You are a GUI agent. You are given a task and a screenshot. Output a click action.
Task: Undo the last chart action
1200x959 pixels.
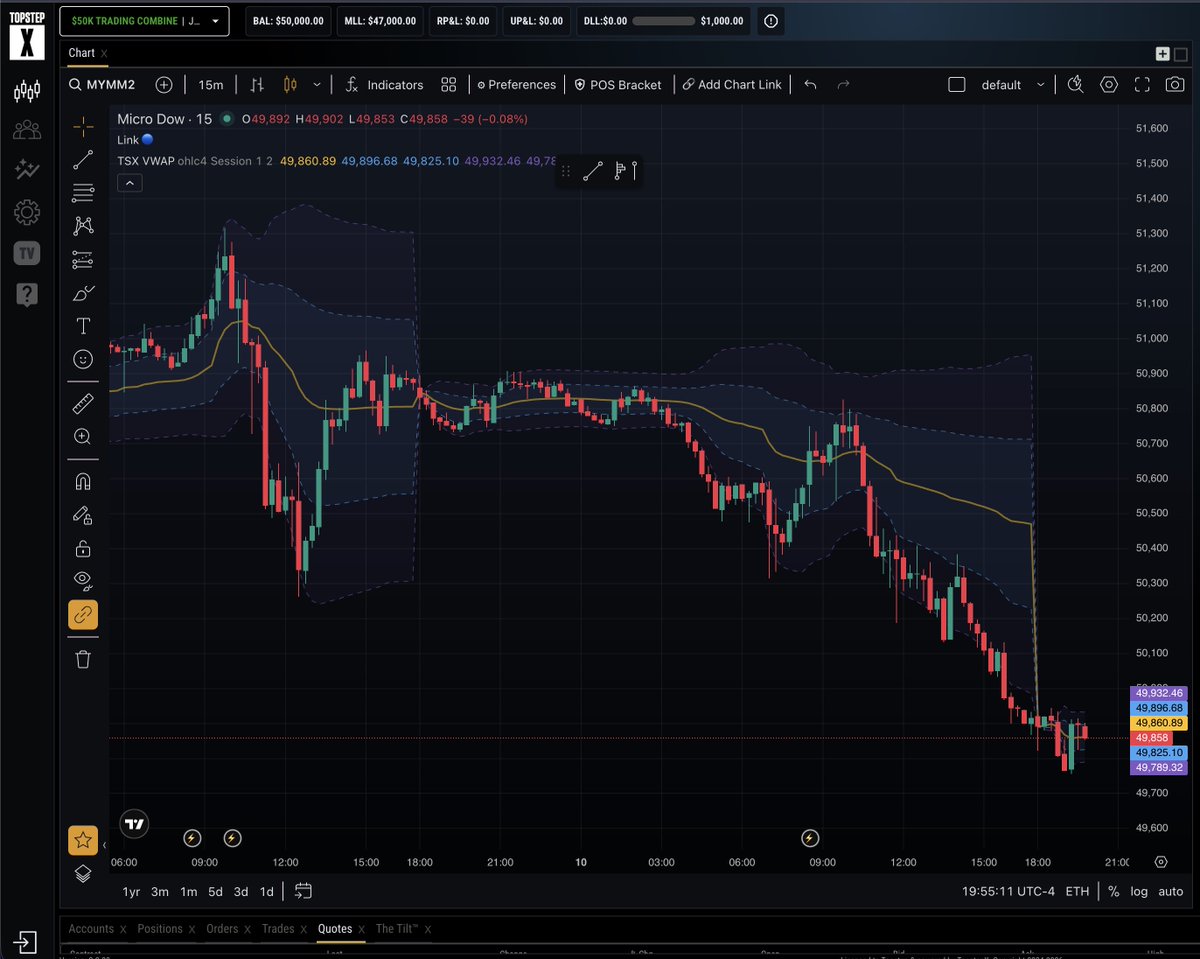click(x=810, y=85)
